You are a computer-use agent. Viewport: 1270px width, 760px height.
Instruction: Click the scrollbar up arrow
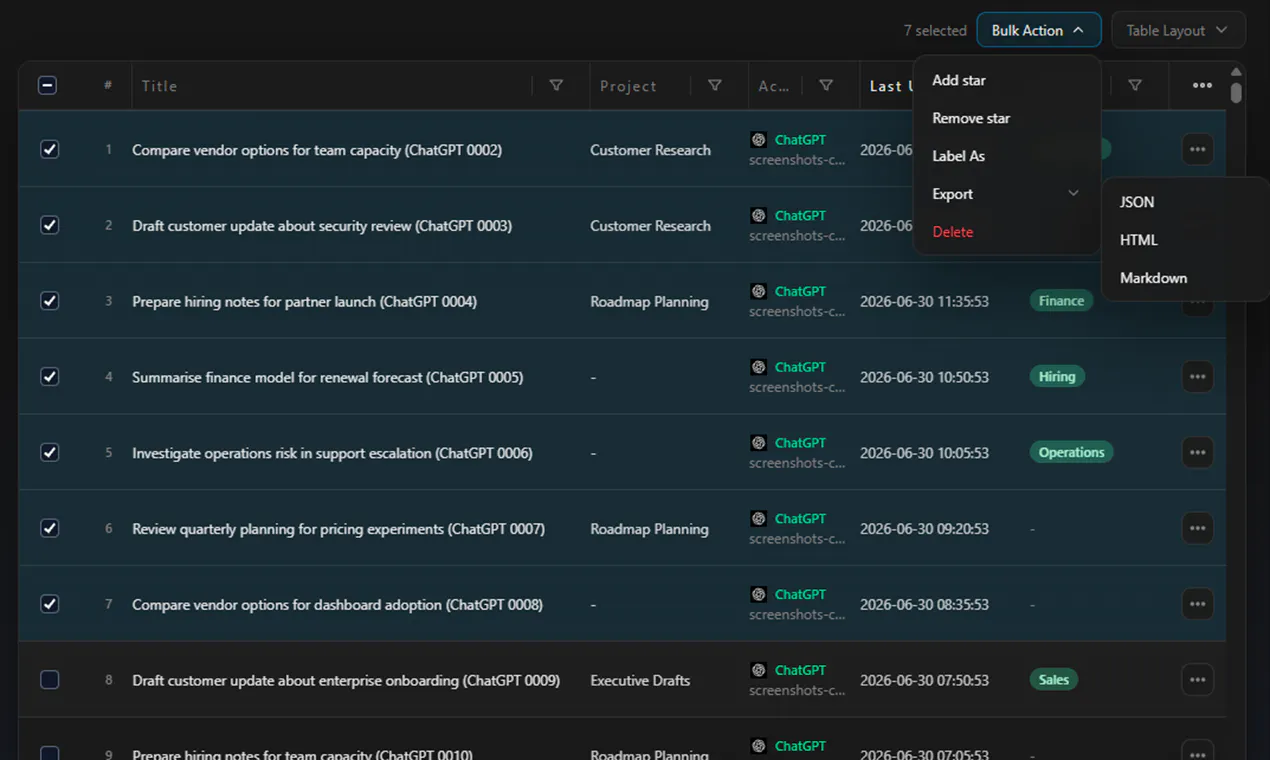point(1236,72)
